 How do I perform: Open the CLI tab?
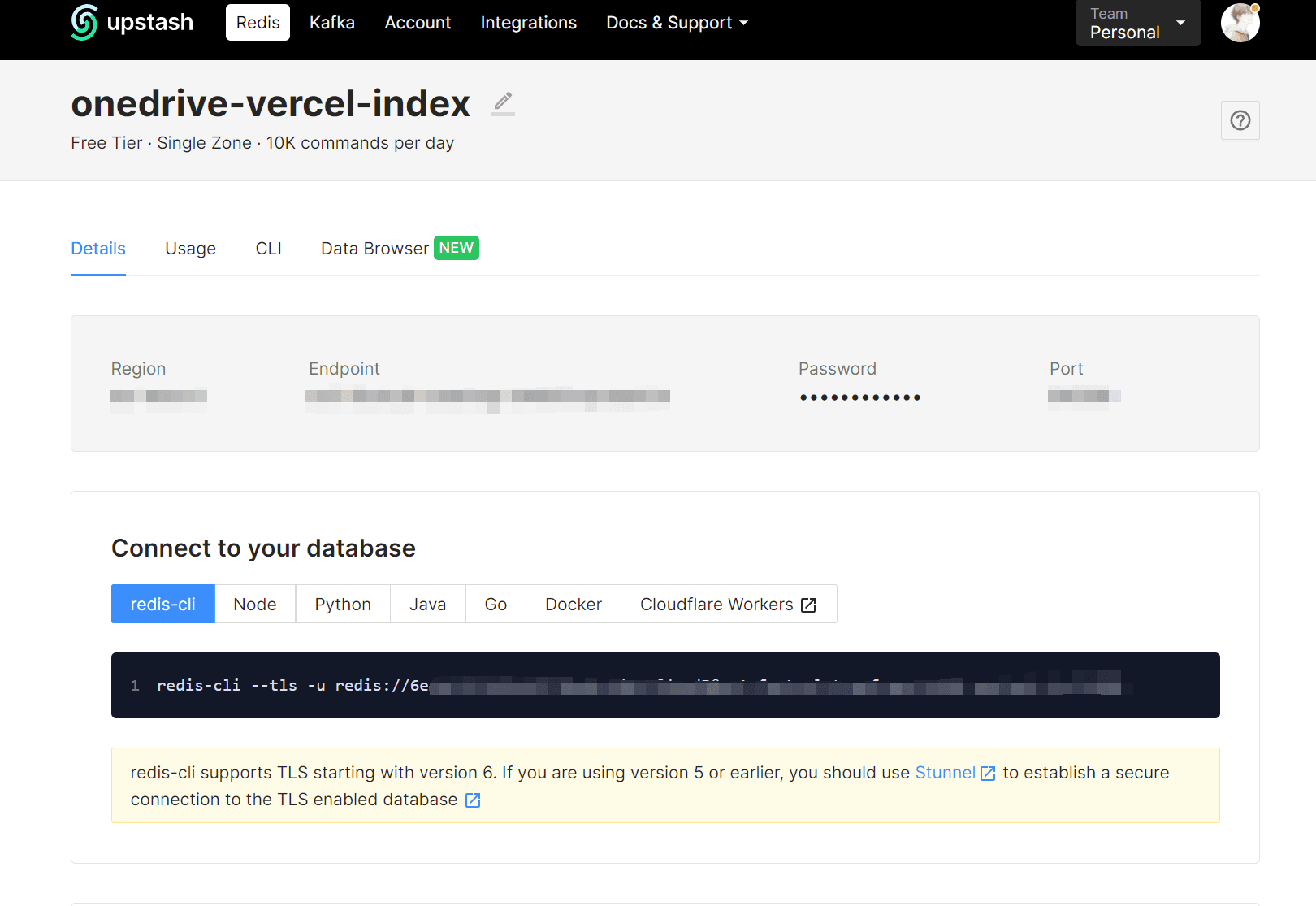(x=269, y=249)
